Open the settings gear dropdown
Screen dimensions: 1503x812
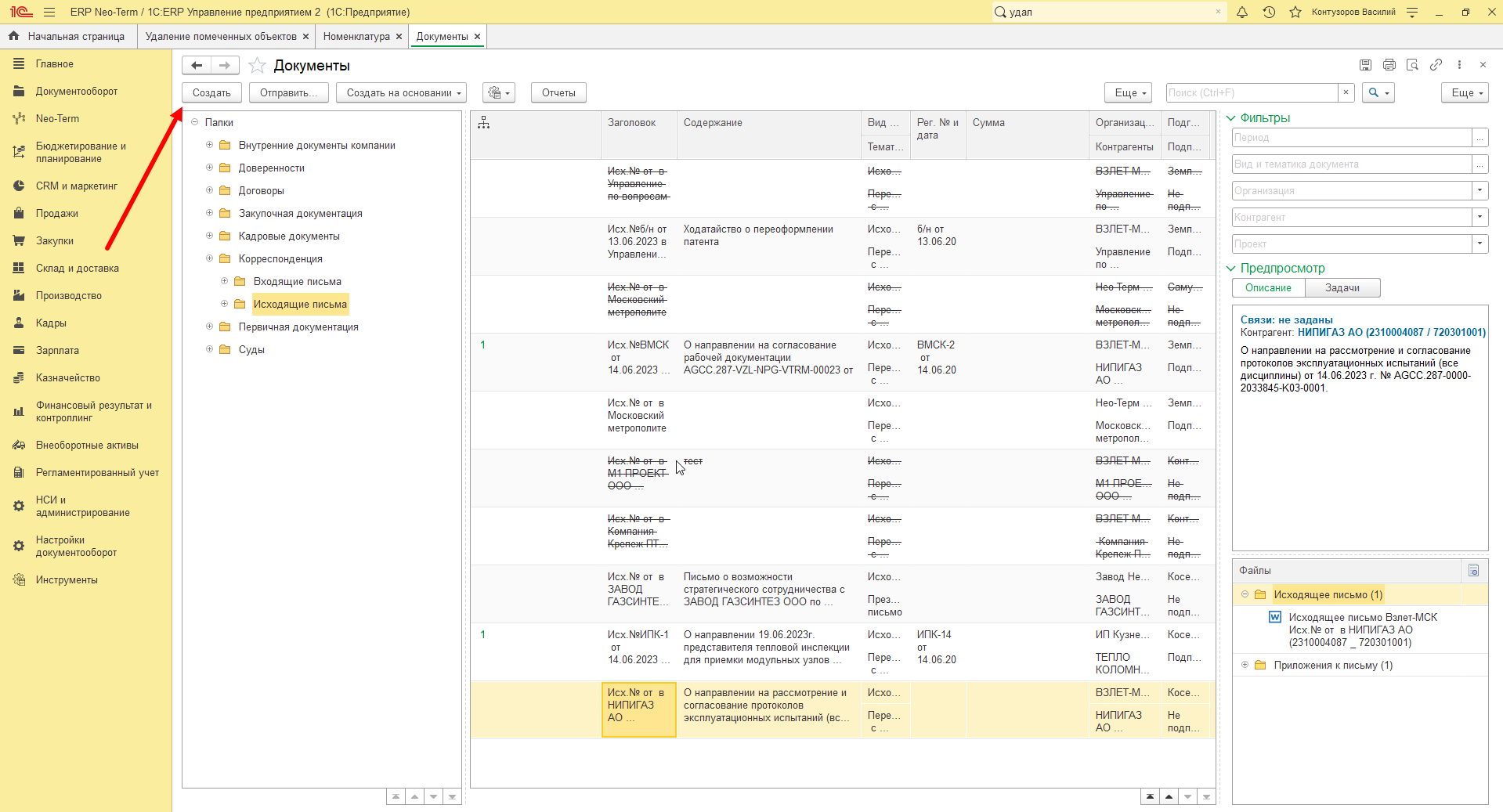pos(499,92)
